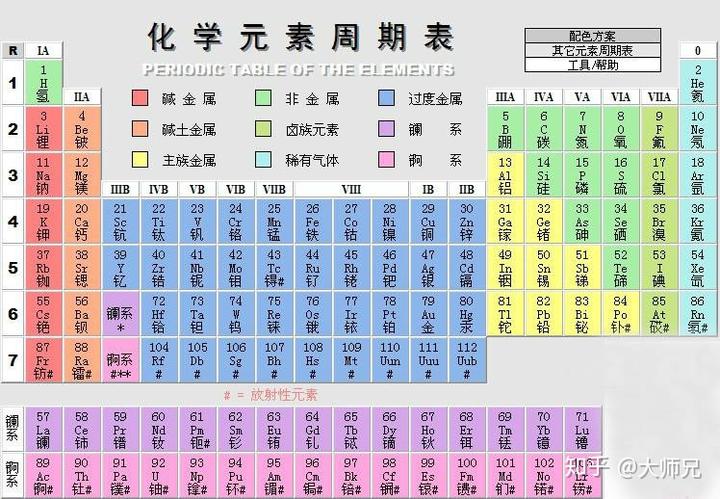Image resolution: width=720 pixels, height=499 pixels.
Task: Click the orange 碱土金属 legend swatch
Action: (140, 129)
